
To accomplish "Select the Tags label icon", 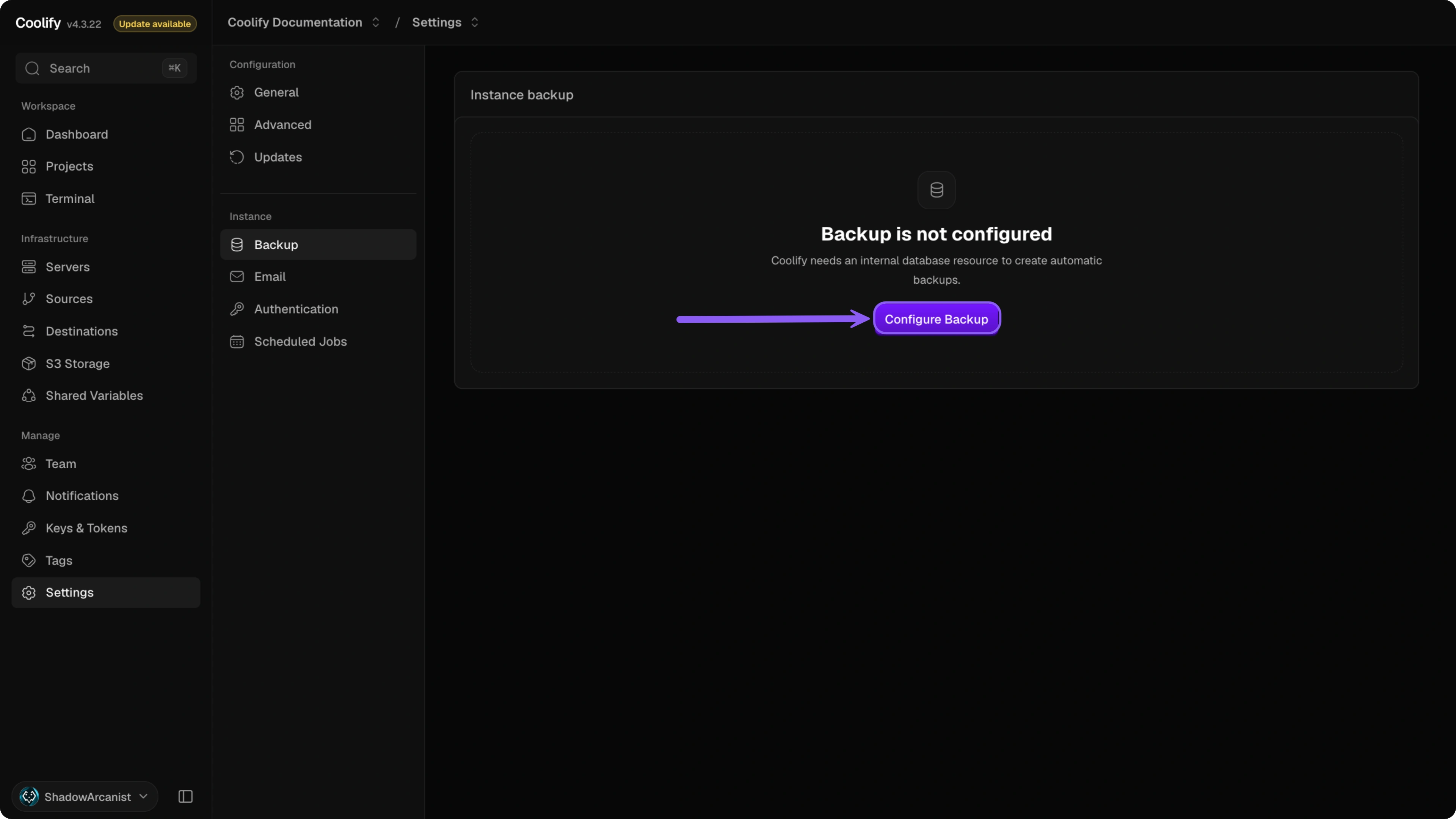I will click(29, 560).
